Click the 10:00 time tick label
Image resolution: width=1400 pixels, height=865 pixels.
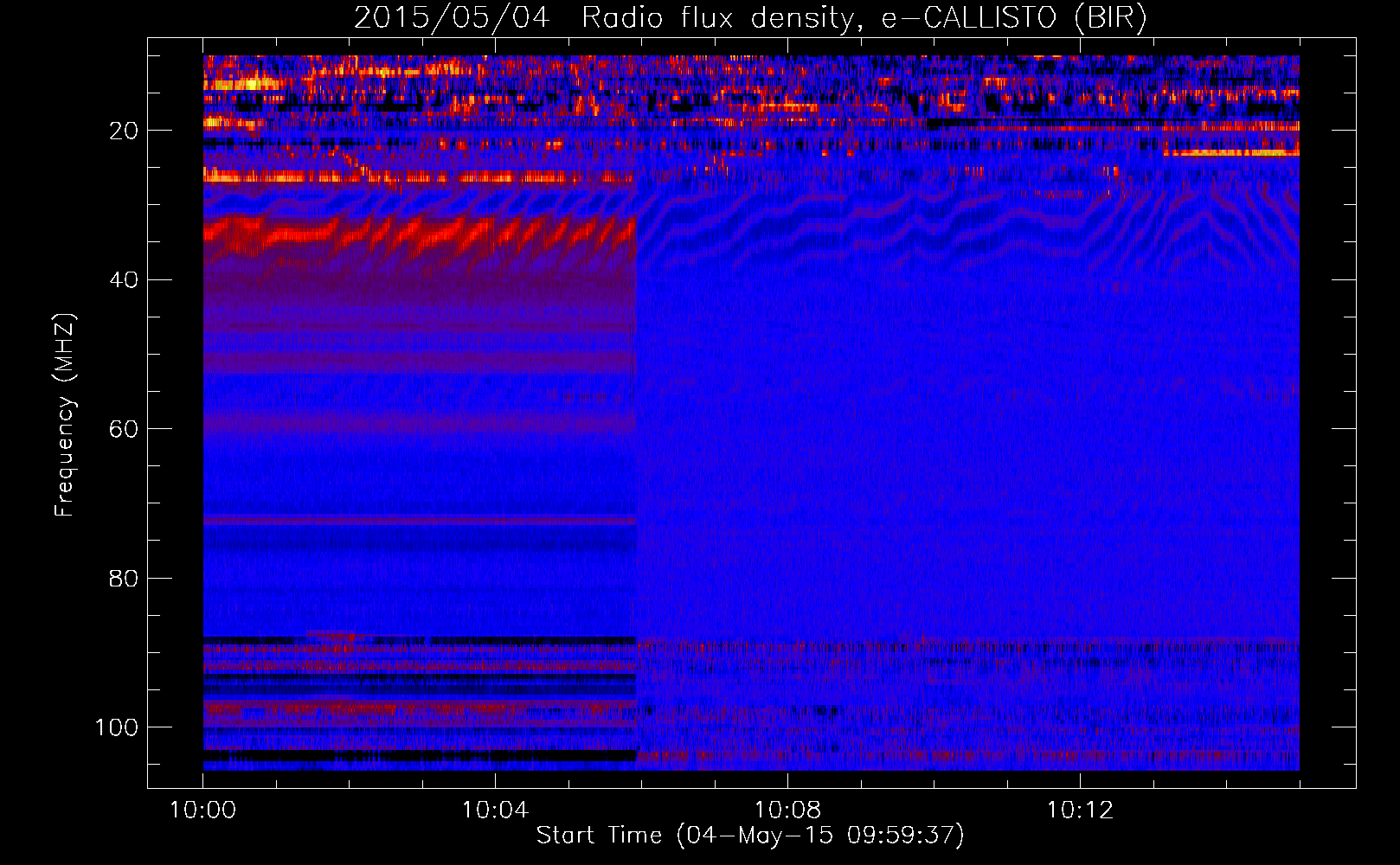click(x=202, y=811)
